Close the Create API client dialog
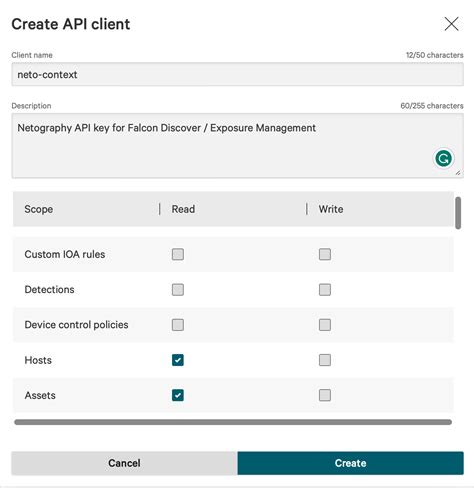 [x=451, y=24]
